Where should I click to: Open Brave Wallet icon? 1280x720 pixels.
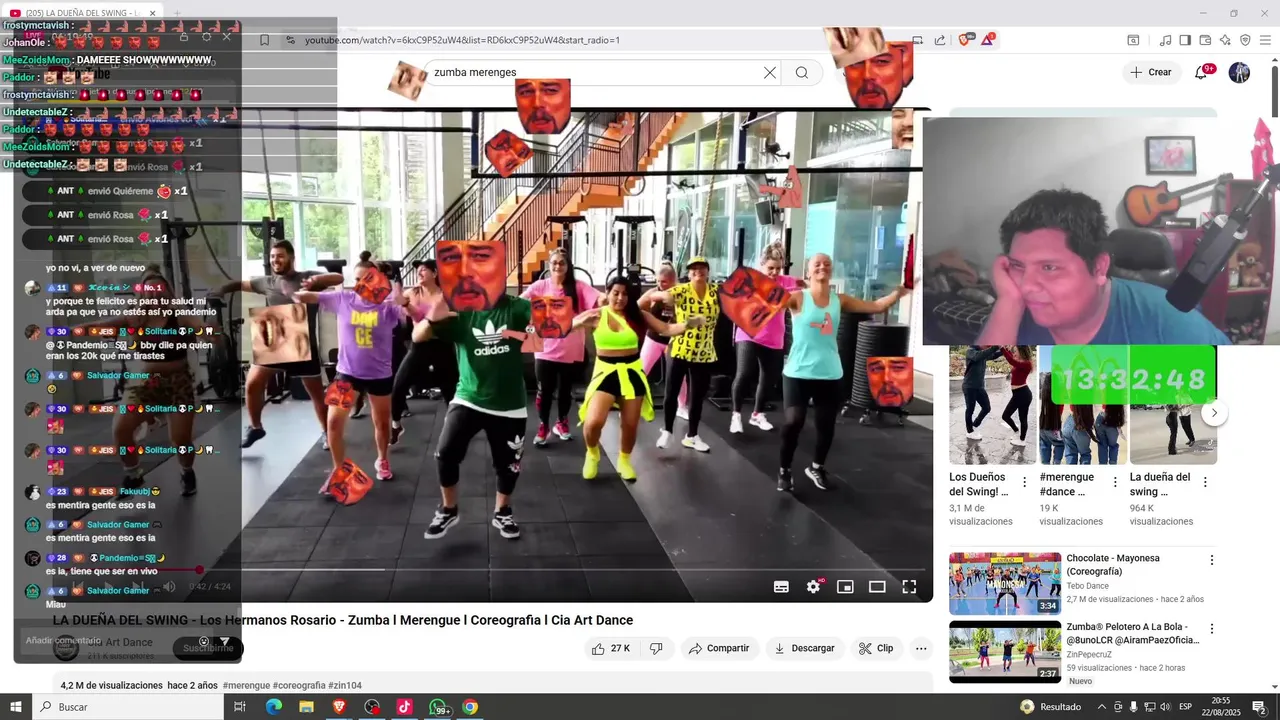point(1205,40)
